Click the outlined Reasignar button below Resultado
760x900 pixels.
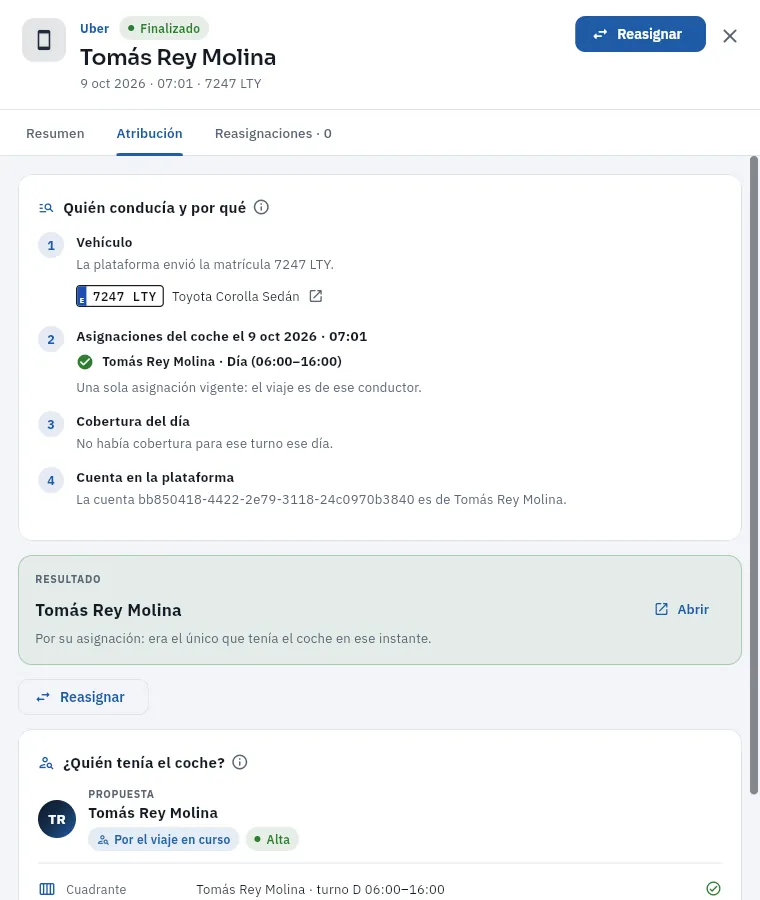pos(83,697)
